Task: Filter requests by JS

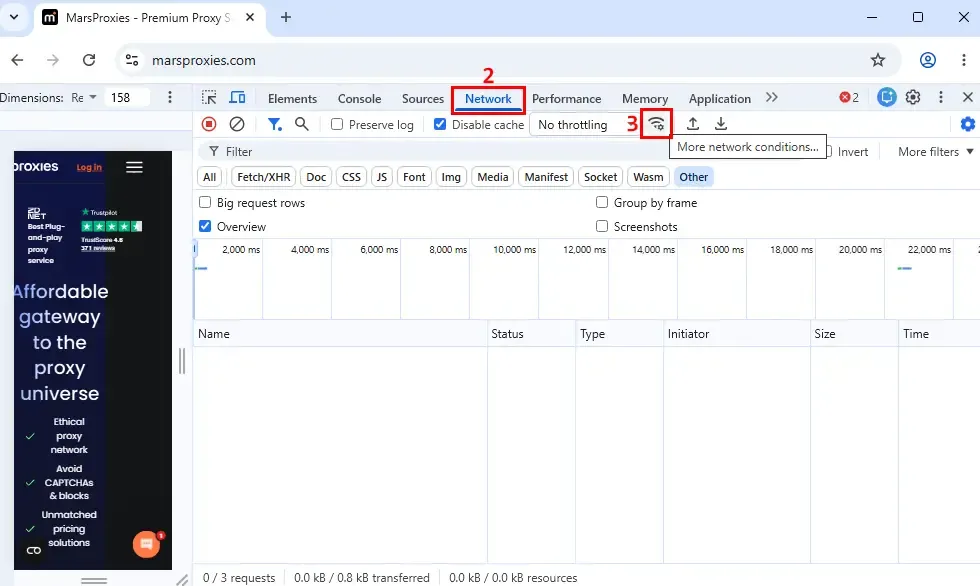Action: pos(381,177)
